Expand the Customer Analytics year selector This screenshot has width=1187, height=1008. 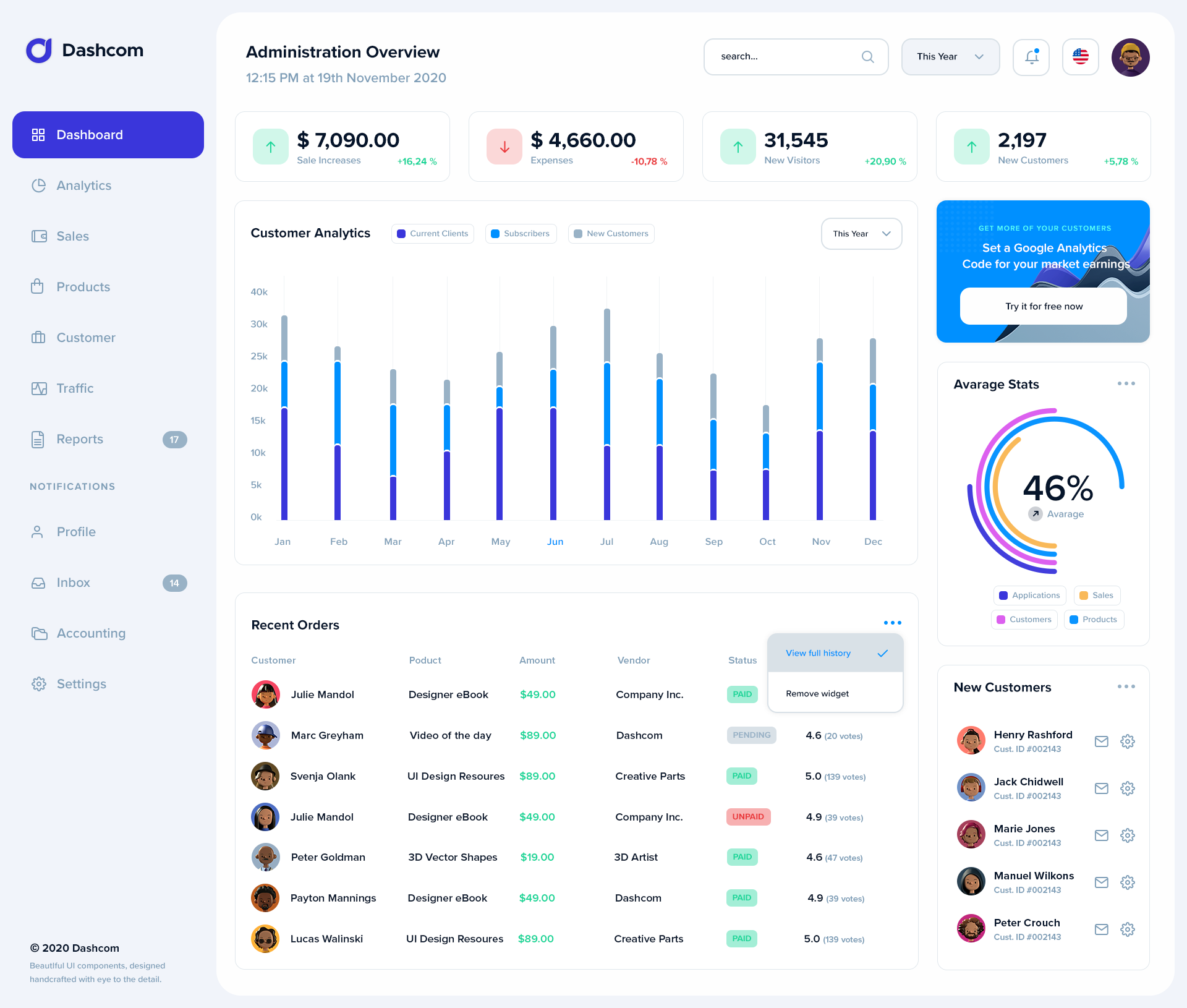pos(861,233)
